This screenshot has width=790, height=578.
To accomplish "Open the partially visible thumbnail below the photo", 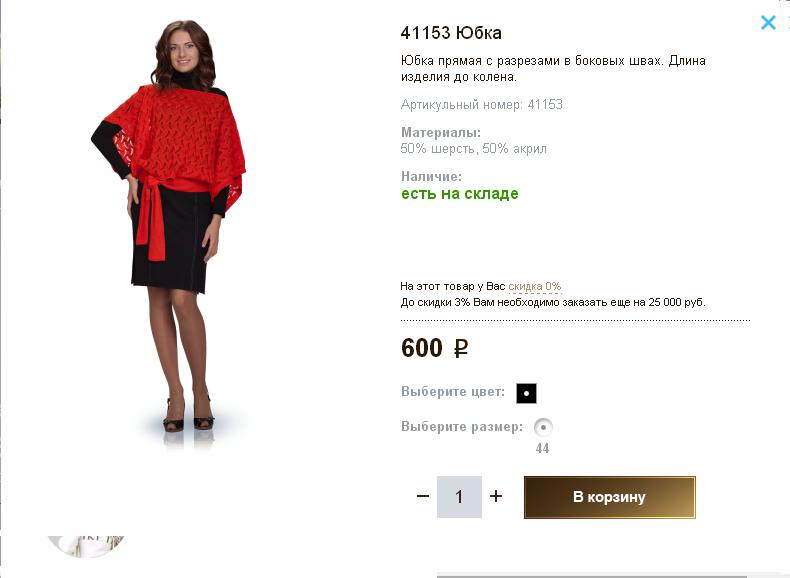I will [86, 546].
